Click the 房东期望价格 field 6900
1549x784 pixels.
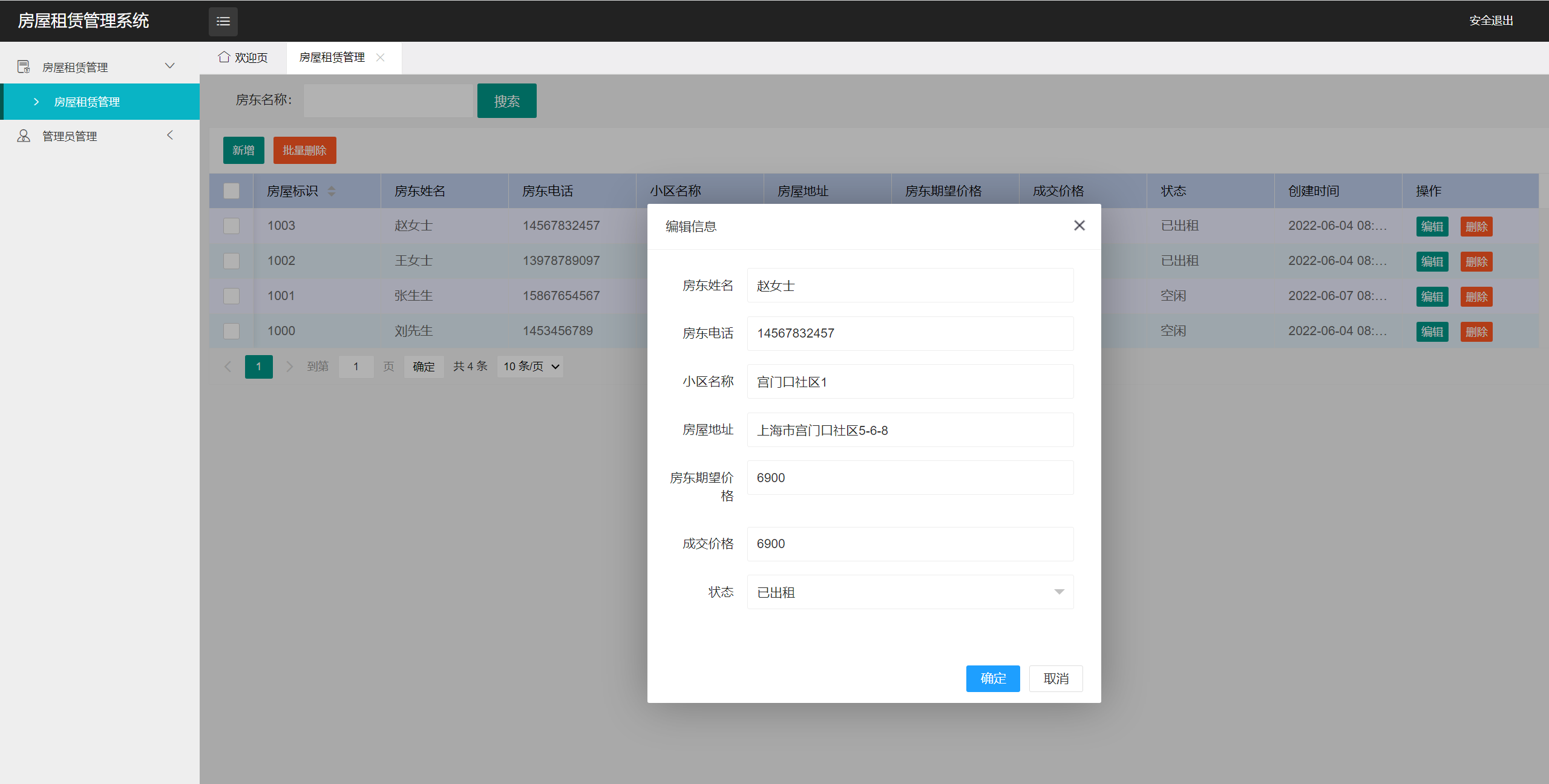click(910, 478)
